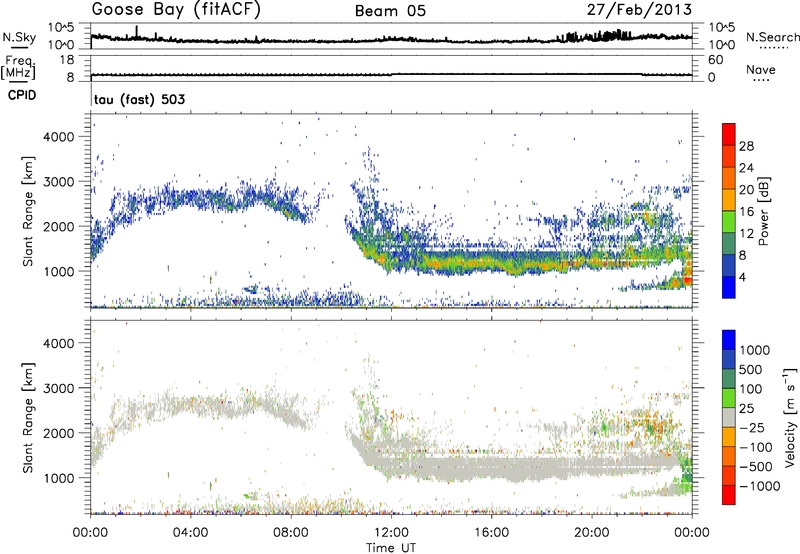Click the 'Beam 05' label
Image resolution: width=800 pixels, height=554 pixels.
pos(390,11)
